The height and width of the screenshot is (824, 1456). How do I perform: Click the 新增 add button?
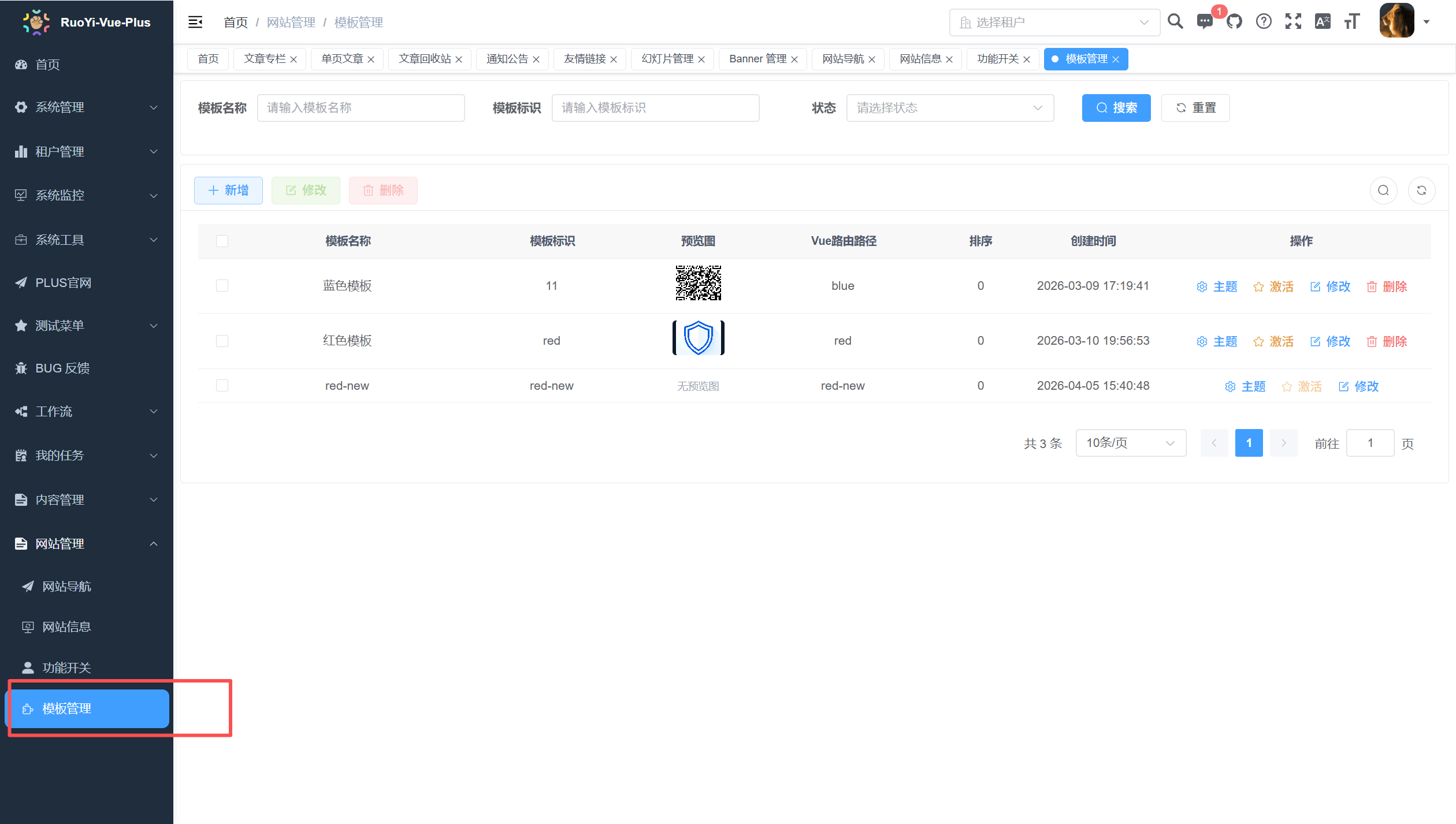click(x=228, y=190)
